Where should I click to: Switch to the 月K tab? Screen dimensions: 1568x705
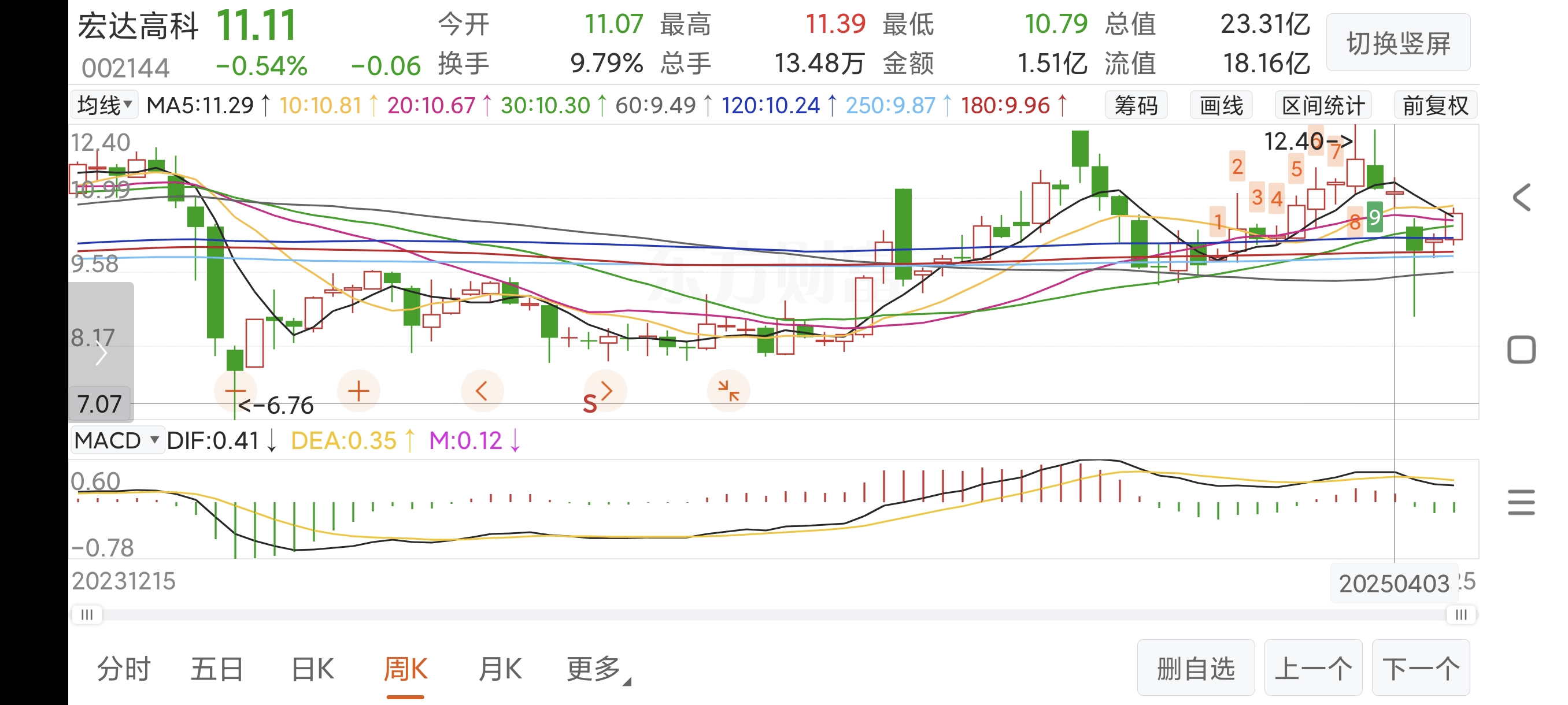coord(500,669)
